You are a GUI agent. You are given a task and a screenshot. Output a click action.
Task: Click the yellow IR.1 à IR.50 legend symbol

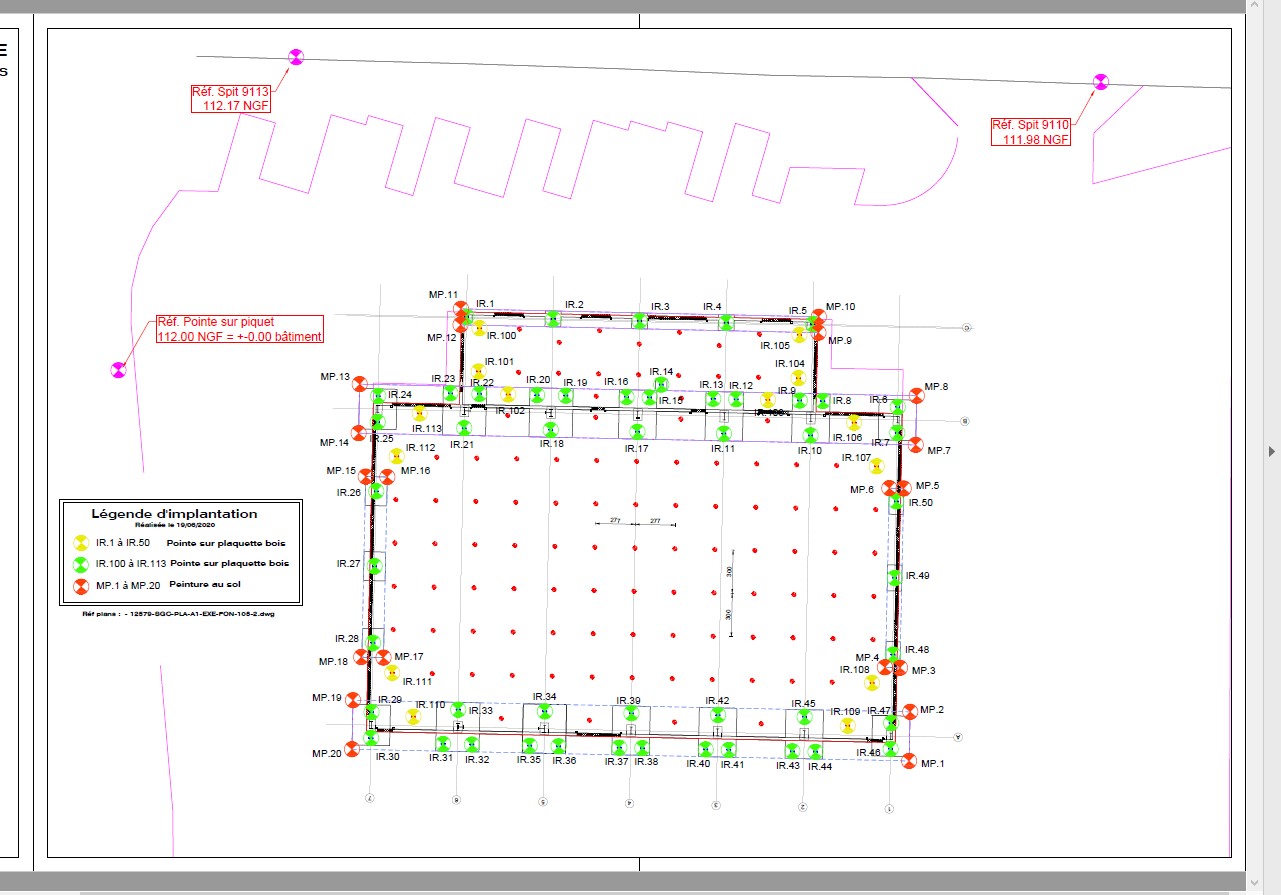click(x=80, y=543)
